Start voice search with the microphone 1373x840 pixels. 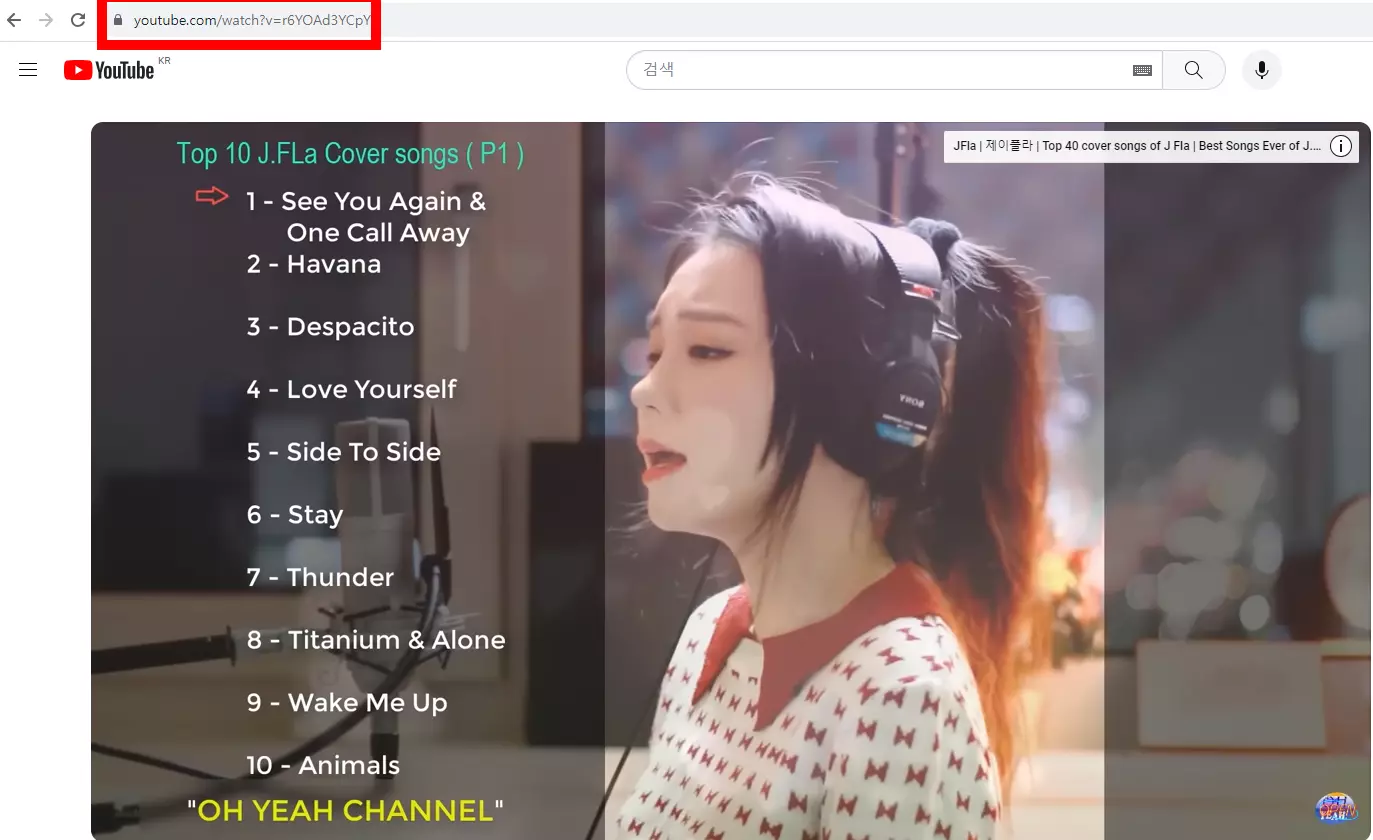click(1262, 70)
